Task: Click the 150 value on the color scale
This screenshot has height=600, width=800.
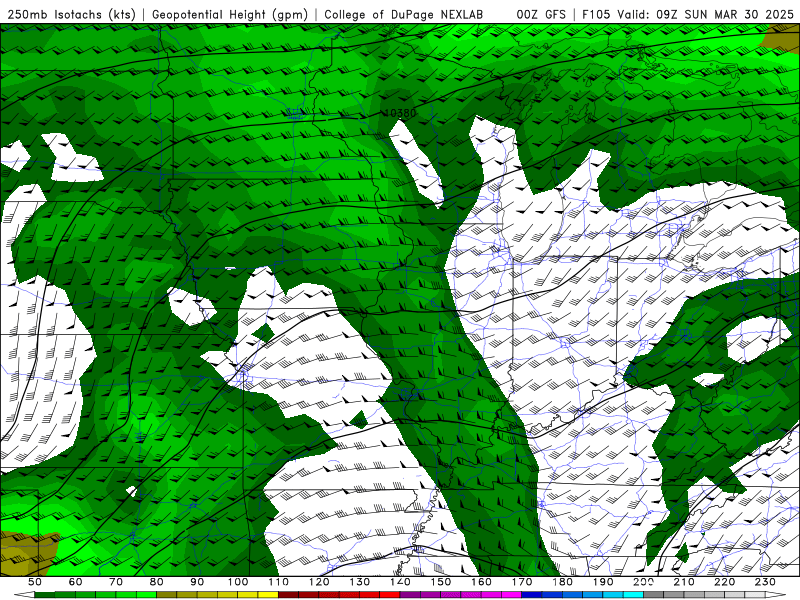Action: (x=441, y=582)
